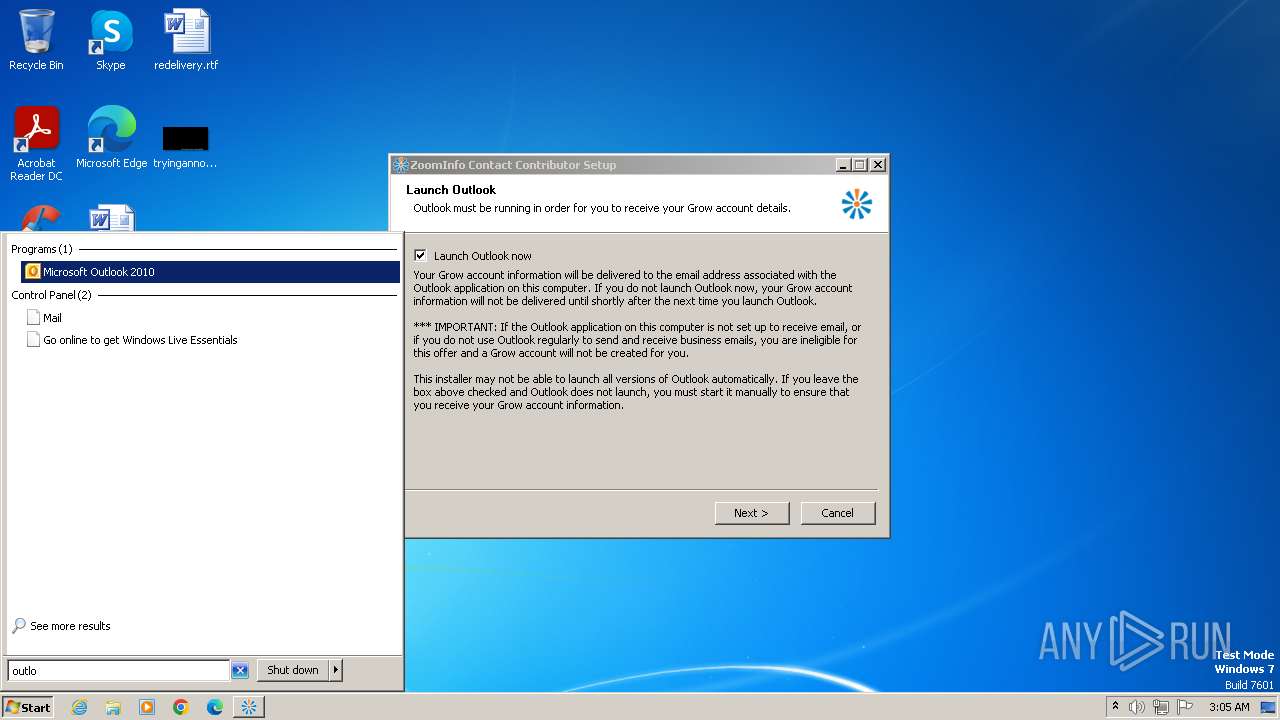This screenshot has height=720, width=1280.
Task: Select the redelivery.rtf desktop file
Action: 186,40
